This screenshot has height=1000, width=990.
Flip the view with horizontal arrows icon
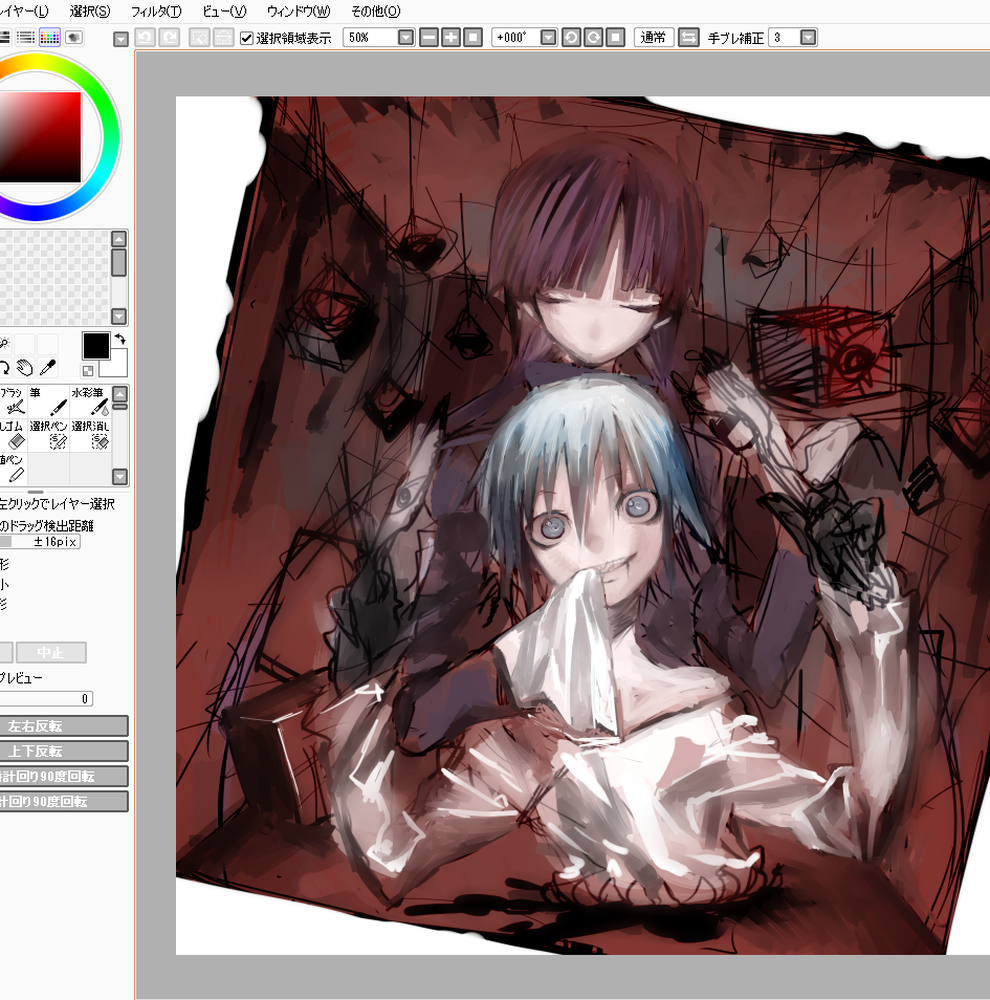click(688, 38)
